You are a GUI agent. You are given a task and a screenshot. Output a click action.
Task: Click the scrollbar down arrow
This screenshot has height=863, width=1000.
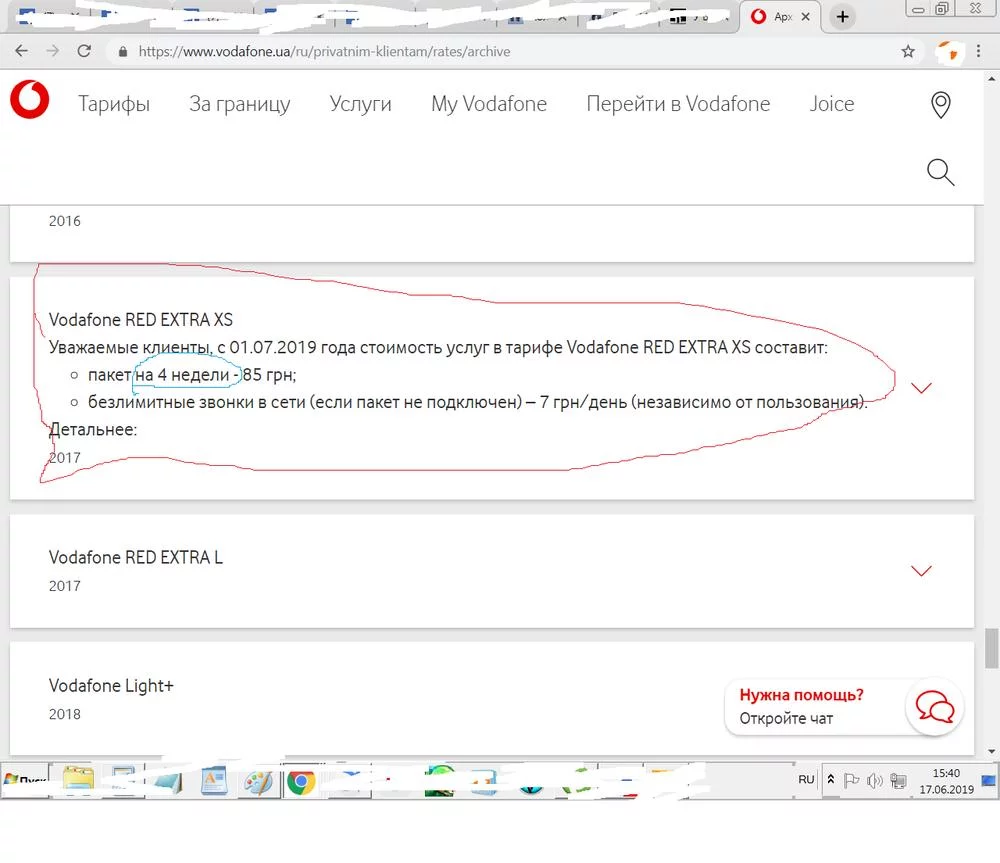pos(991,751)
